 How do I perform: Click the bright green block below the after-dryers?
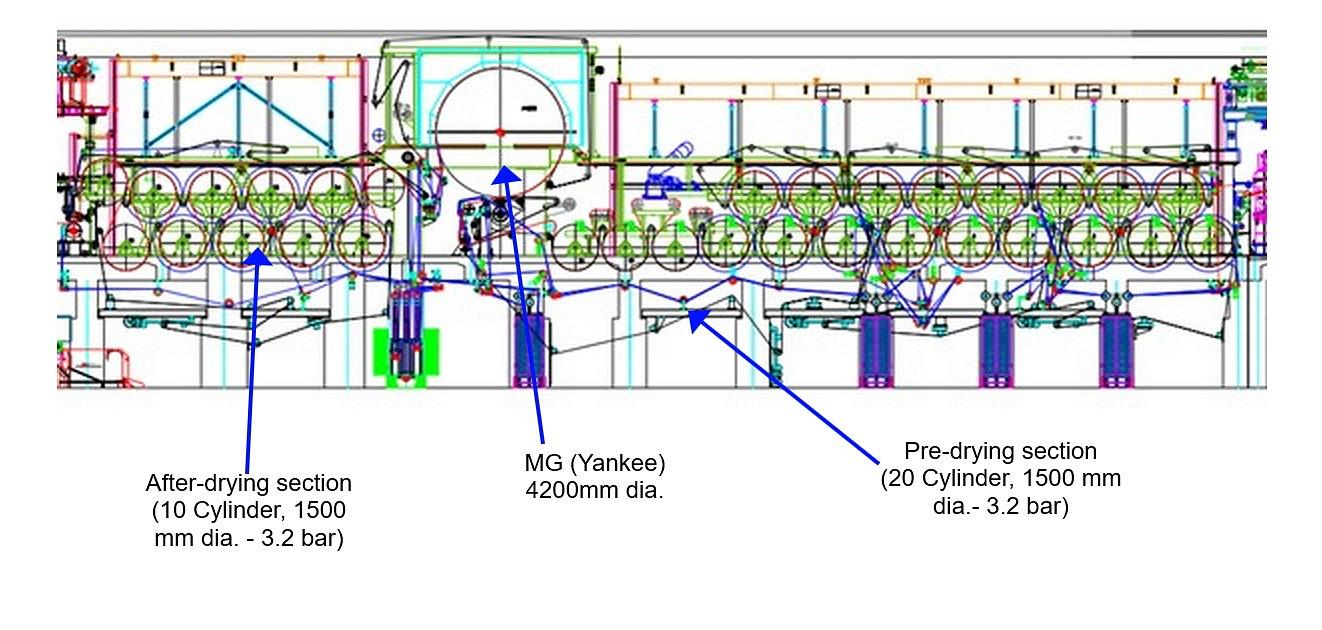(x=405, y=356)
